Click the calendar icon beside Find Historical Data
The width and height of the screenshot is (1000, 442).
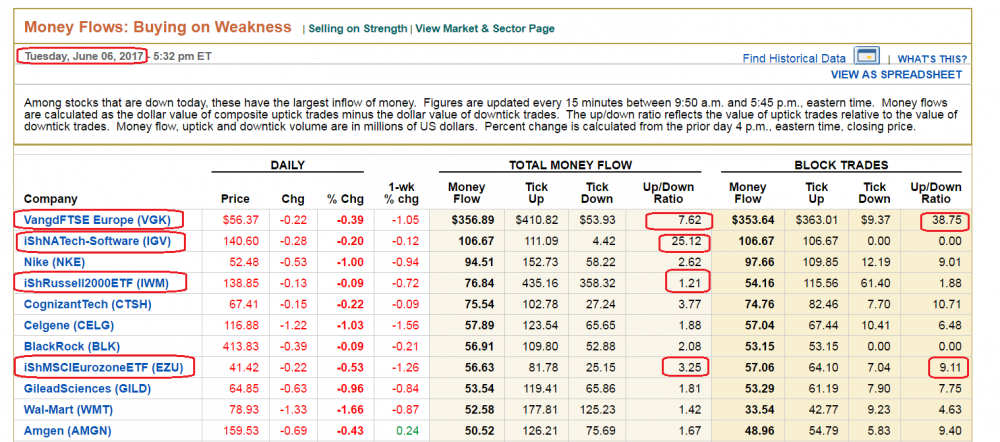865,56
